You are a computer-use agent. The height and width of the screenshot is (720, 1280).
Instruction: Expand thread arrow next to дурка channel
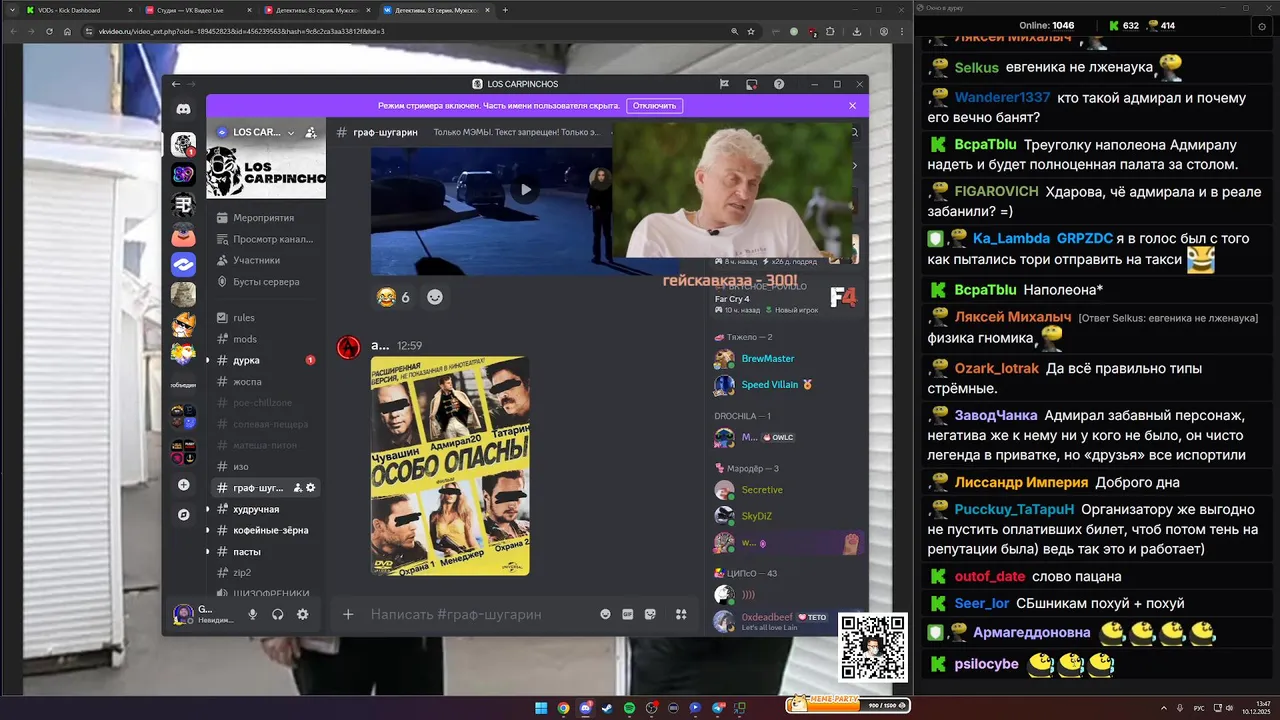[x=208, y=360]
